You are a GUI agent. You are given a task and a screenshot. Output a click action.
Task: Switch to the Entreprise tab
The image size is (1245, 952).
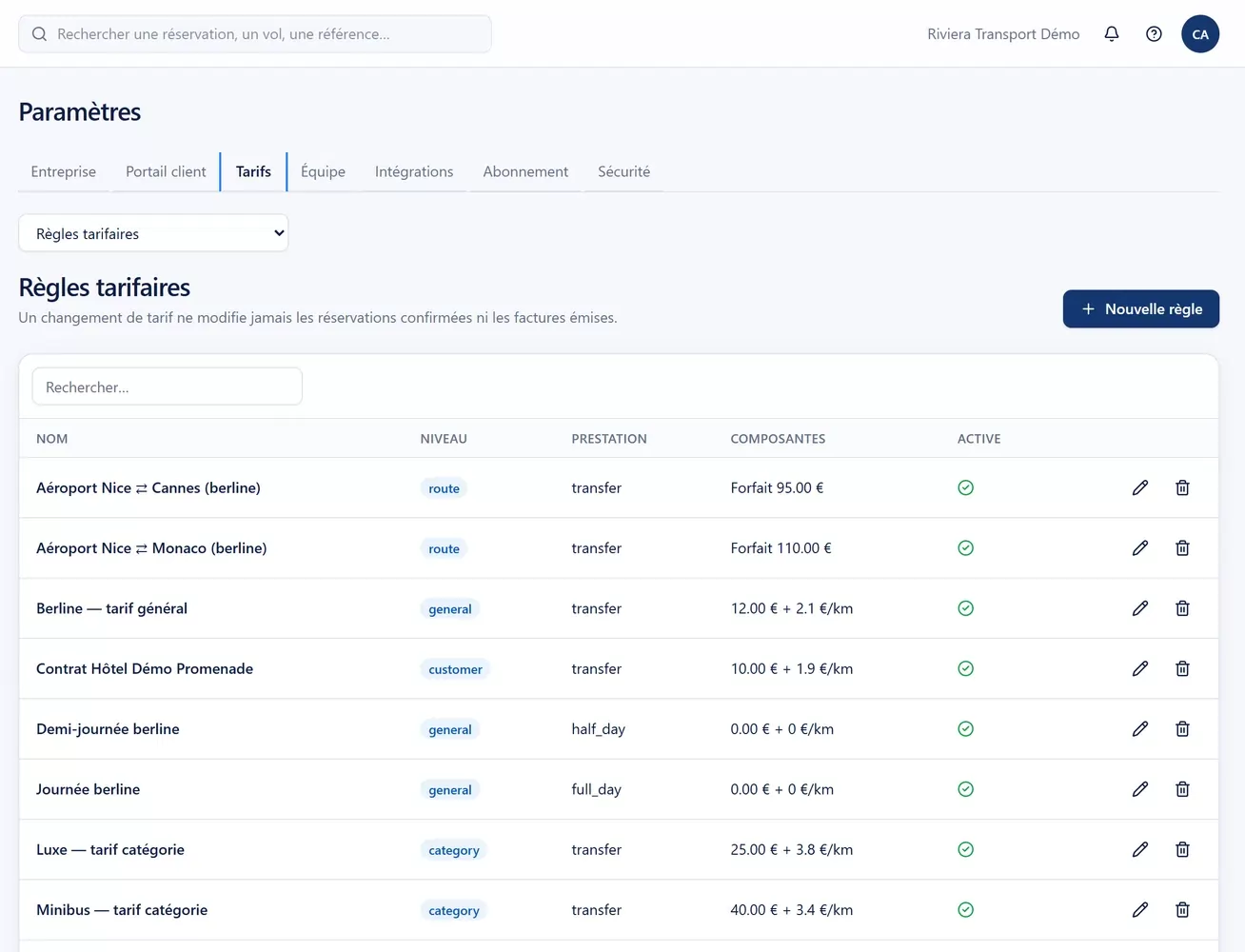[64, 172]
